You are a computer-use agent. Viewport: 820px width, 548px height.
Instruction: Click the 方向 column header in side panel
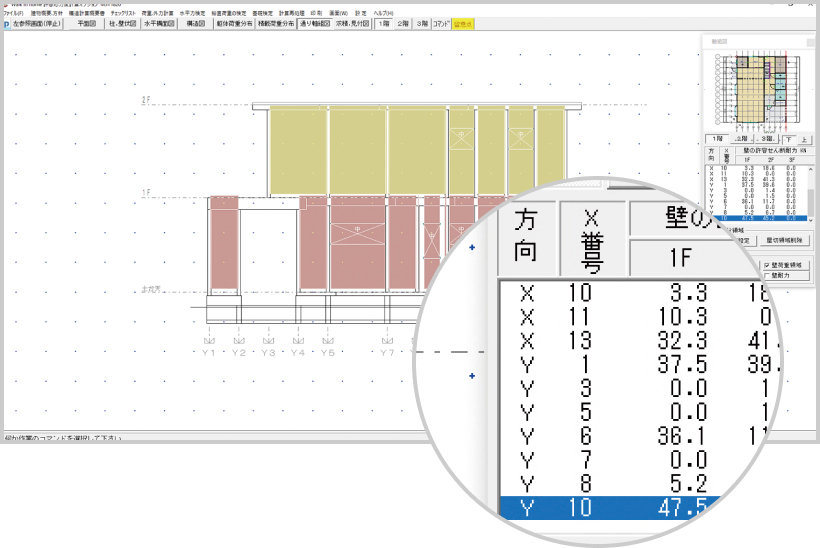[x=711, y=155]
